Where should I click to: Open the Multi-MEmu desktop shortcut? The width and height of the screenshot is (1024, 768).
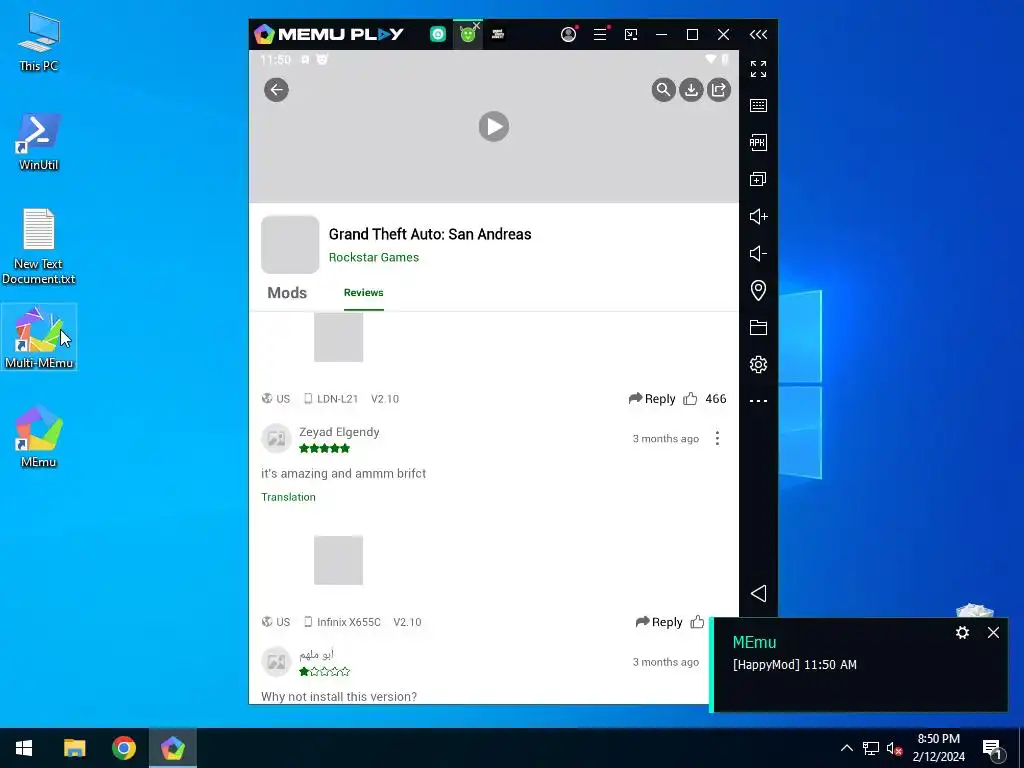pos(39,337)
